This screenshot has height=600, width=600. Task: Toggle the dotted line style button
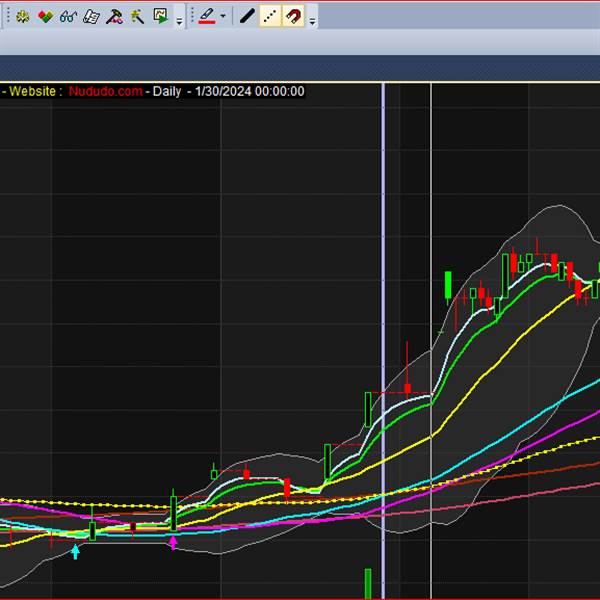(270, 16)
